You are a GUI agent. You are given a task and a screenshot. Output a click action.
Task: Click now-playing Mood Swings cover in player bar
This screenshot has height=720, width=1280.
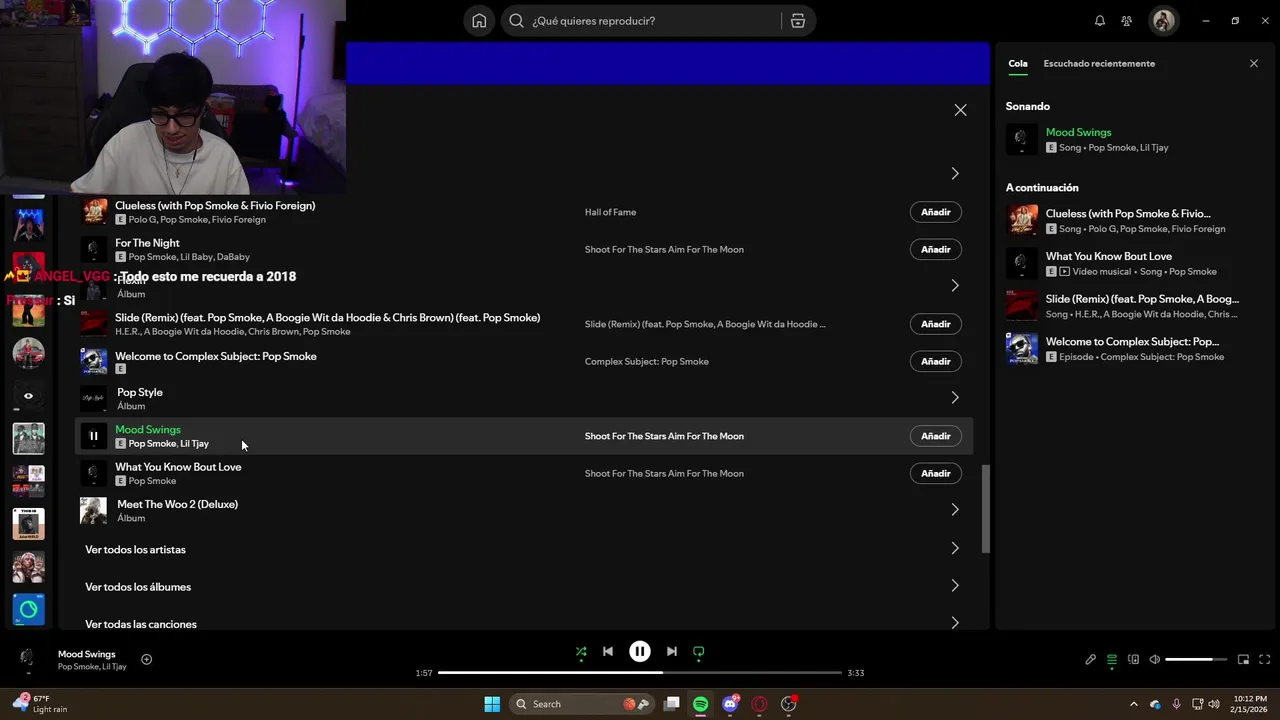pos(27,660)
